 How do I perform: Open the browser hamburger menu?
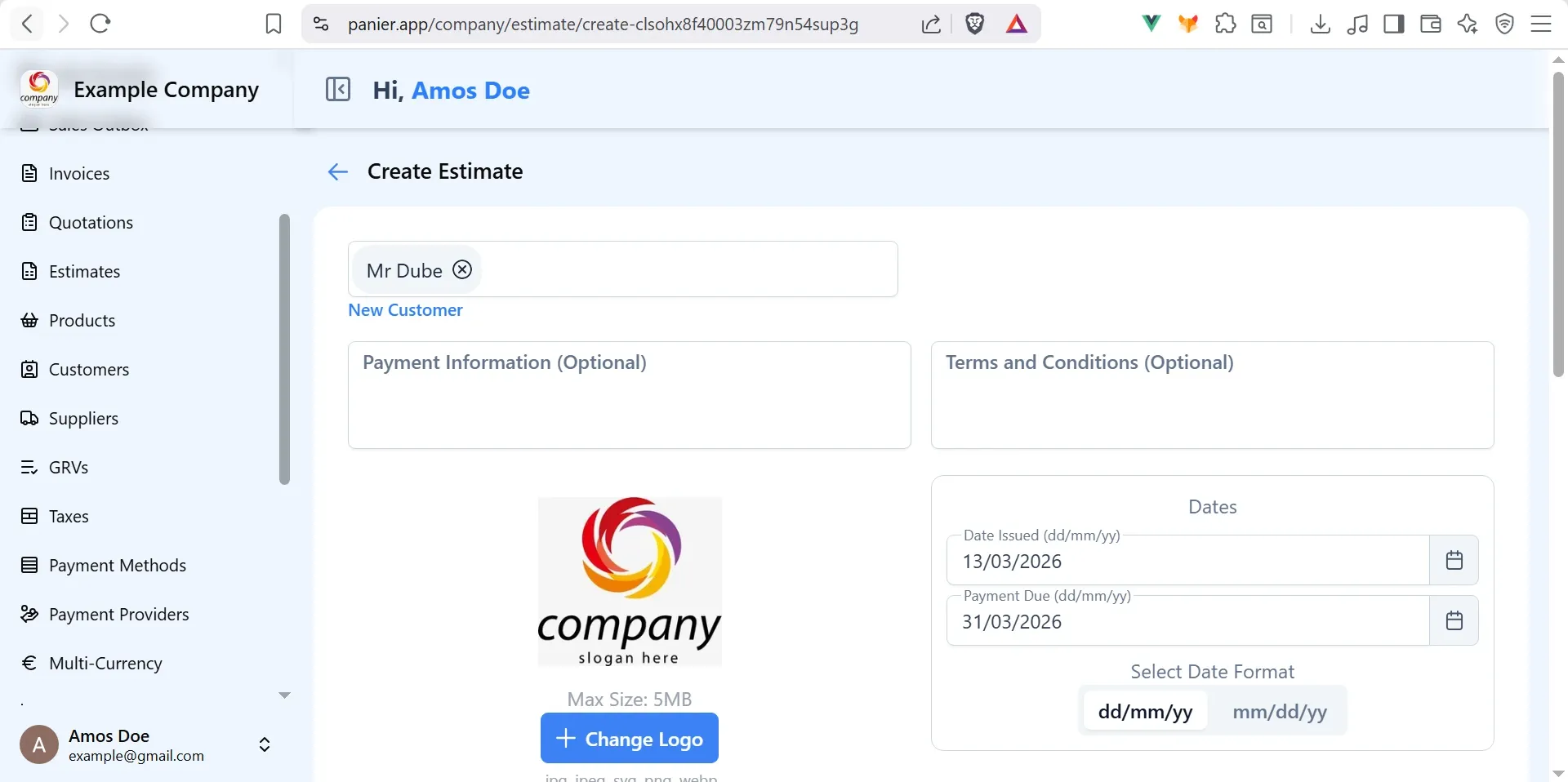(1541, 24)
